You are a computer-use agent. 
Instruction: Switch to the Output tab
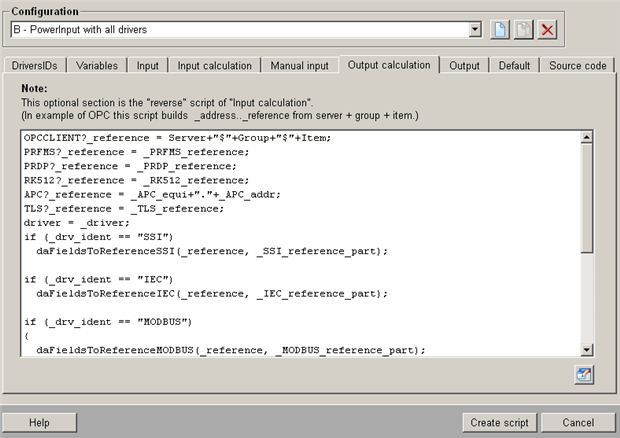tap(464, 66)
